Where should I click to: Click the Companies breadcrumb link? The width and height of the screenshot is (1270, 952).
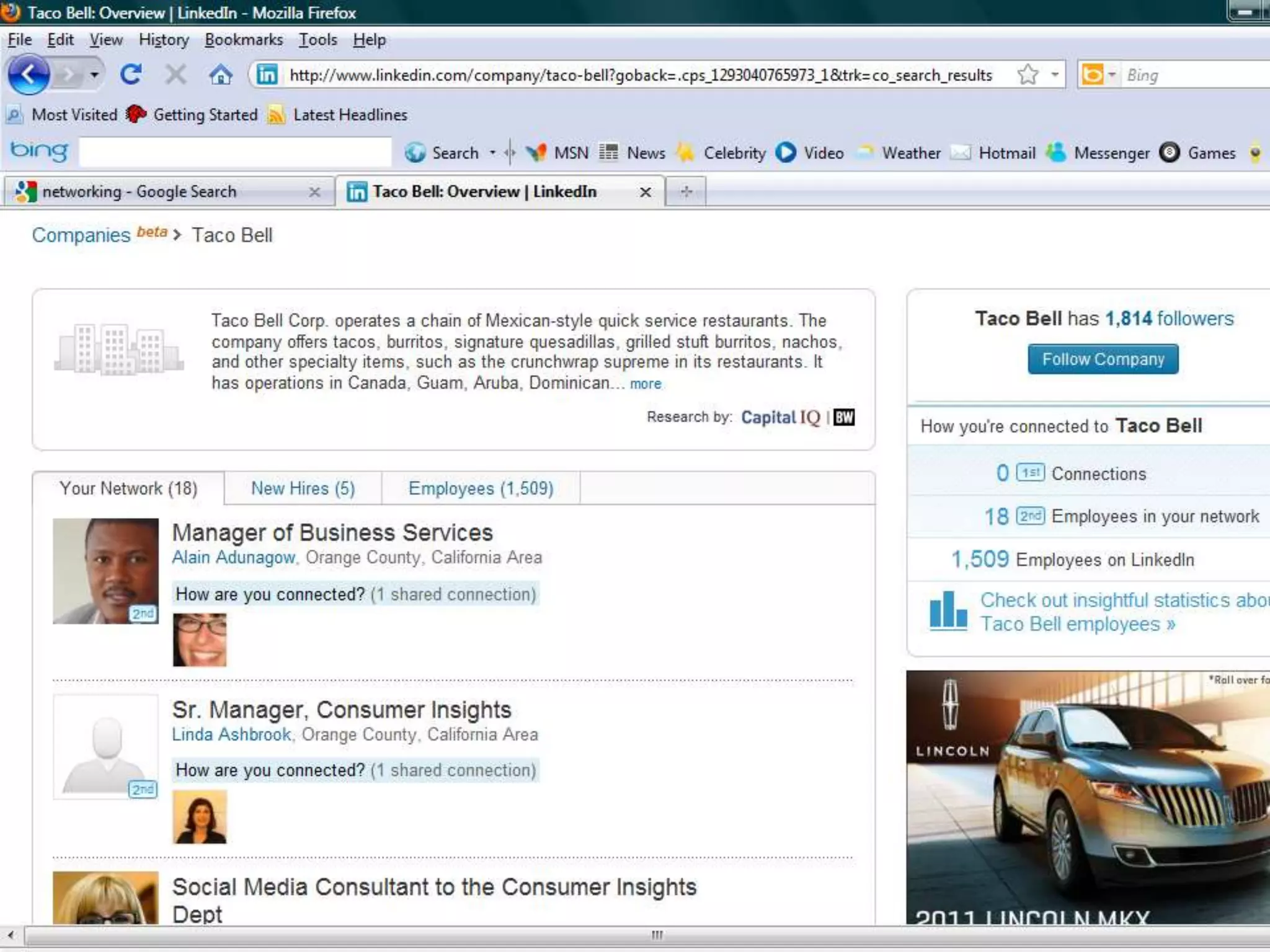point(81,235)
